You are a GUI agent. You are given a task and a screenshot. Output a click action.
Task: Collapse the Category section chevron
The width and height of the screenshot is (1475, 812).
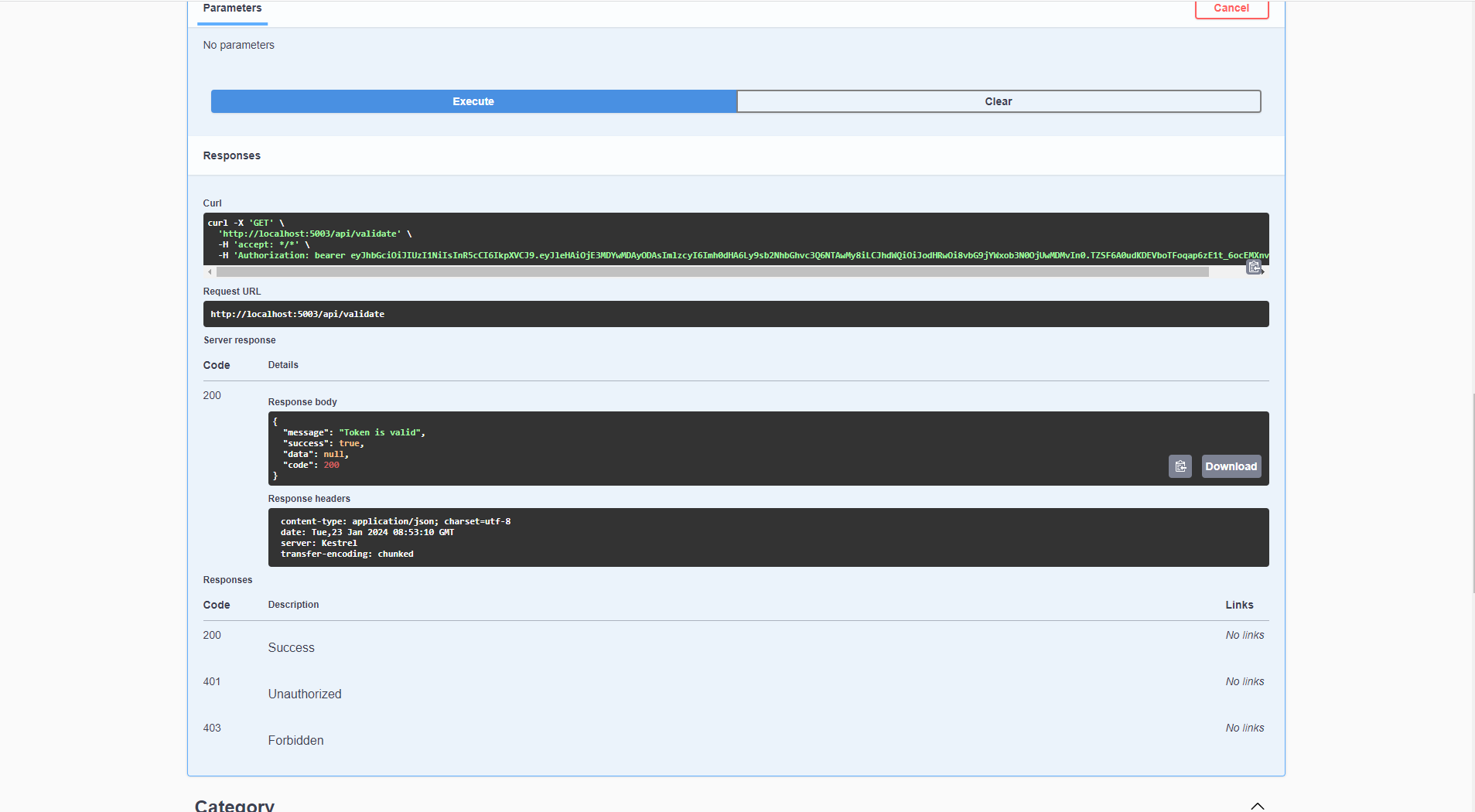click(x=1258, y=806)
